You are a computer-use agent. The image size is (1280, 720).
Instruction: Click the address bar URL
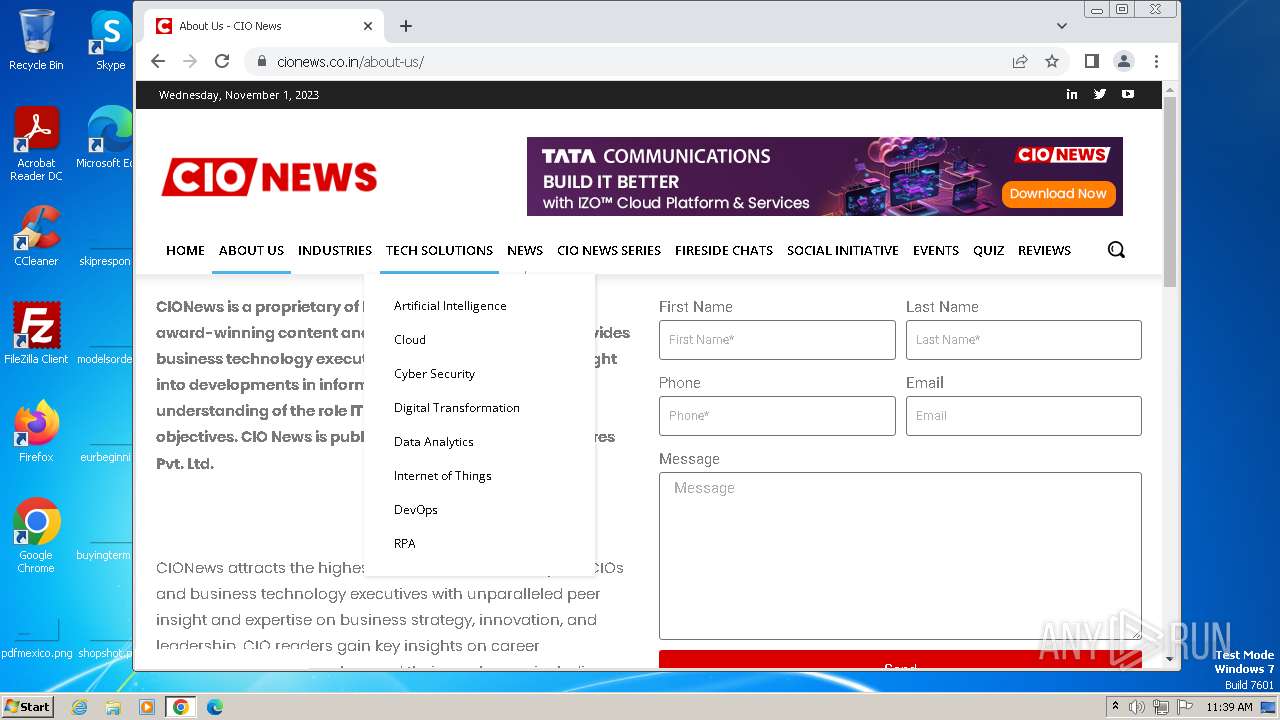(x=351, y=61)
